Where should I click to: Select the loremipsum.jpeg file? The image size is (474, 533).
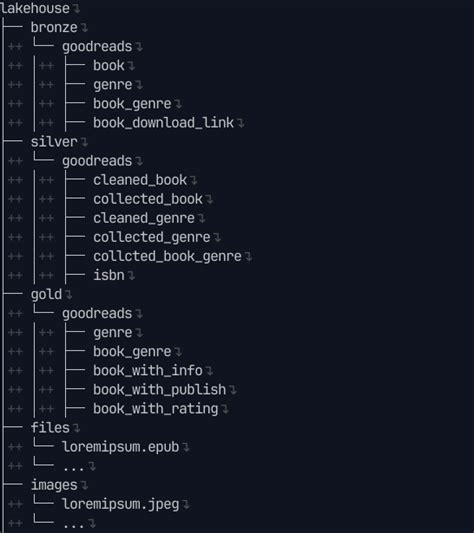pyautogui.click(x=120, y=504)
